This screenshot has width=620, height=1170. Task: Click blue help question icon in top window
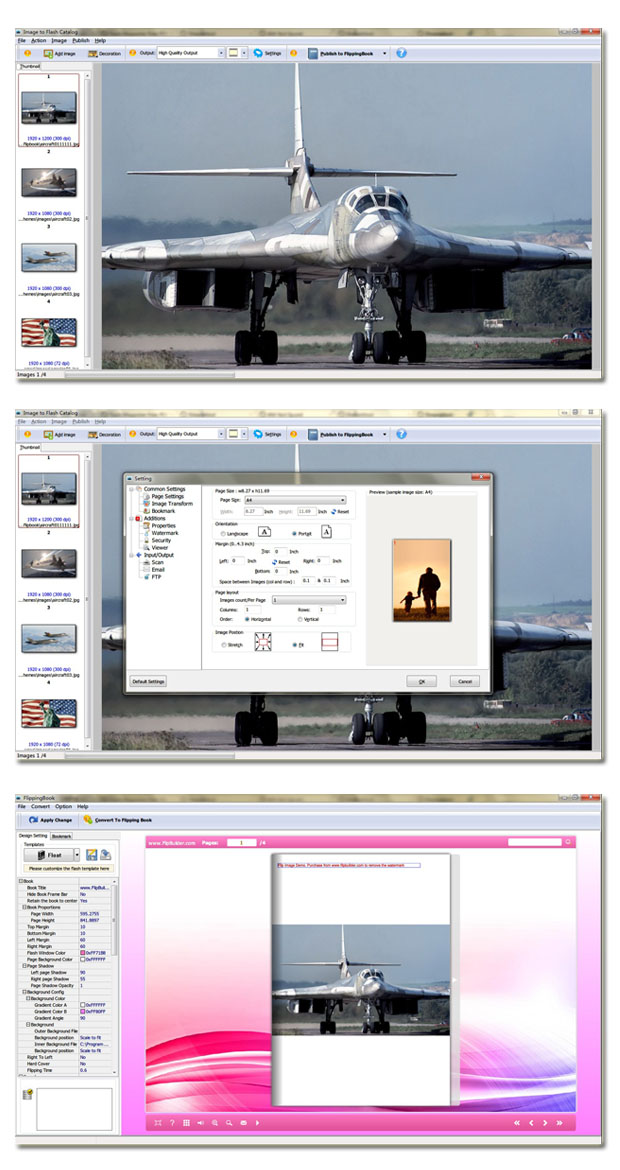point(401,54)
